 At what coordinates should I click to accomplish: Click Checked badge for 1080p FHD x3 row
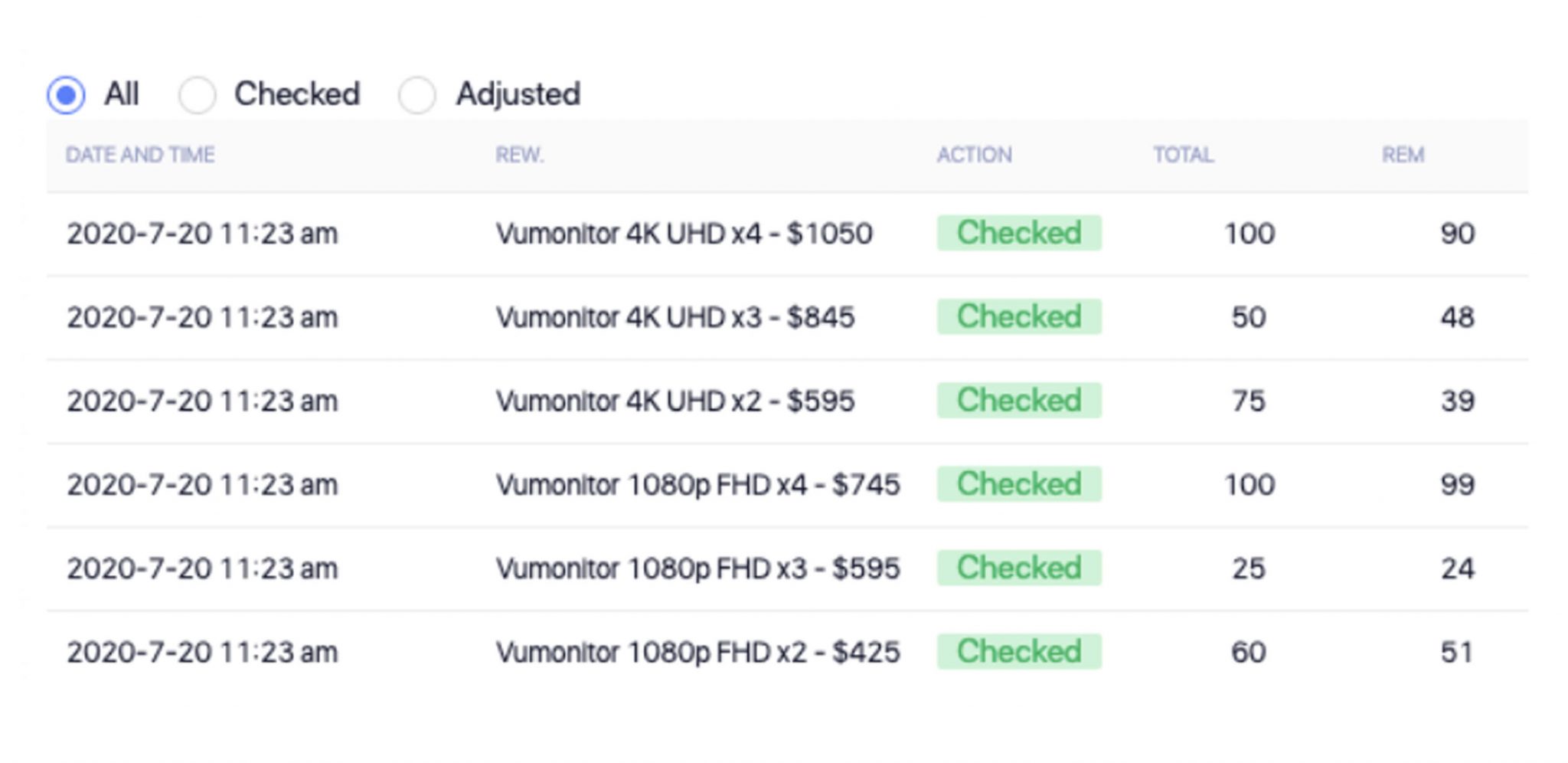tap(1019, 568)
